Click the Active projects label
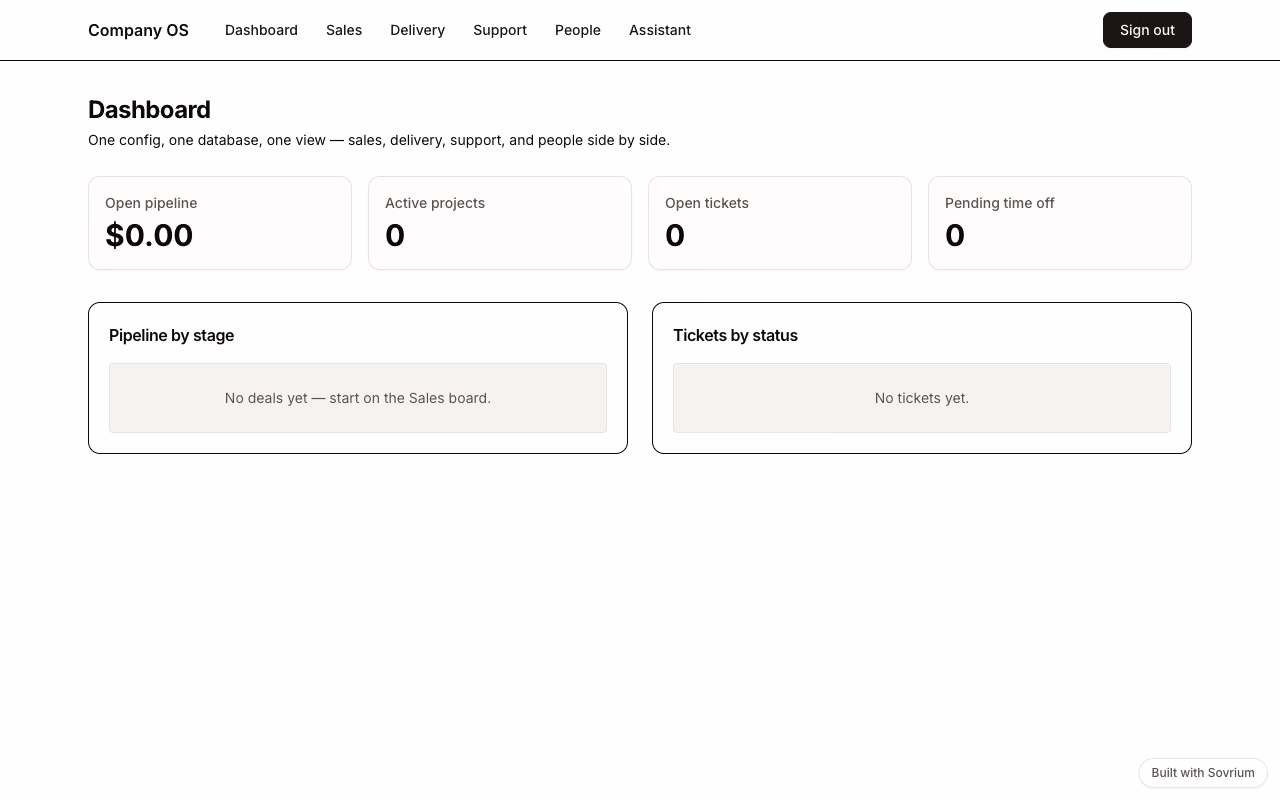The height and width of the screenshot is (800, 1280). coord(435,203)
